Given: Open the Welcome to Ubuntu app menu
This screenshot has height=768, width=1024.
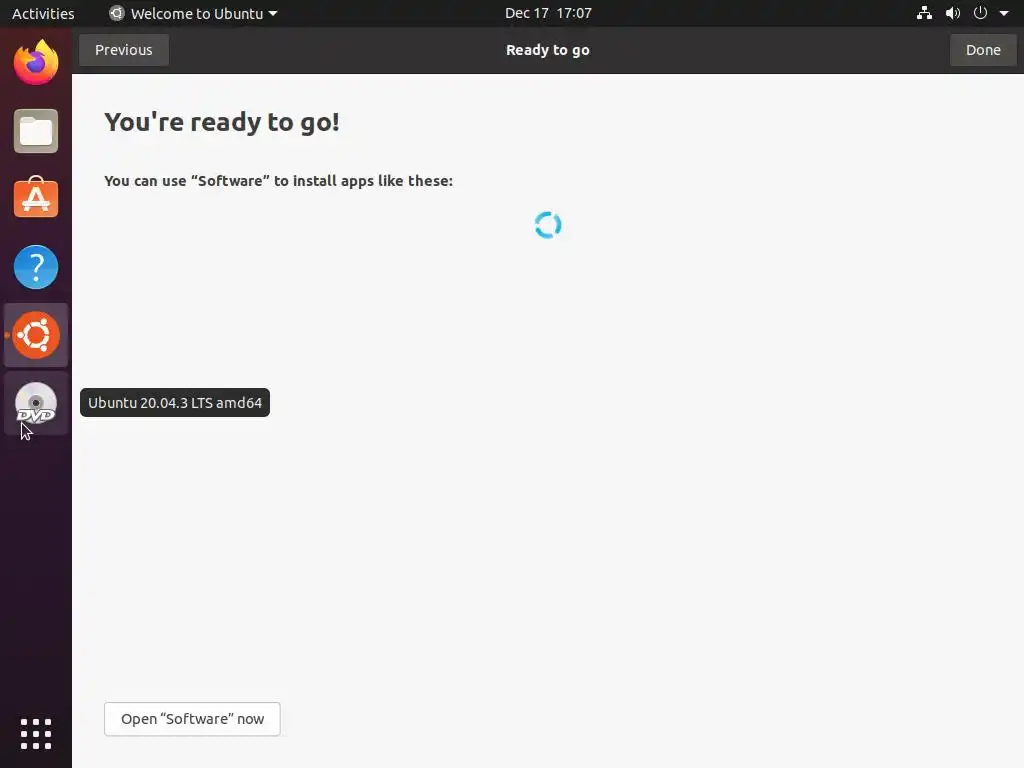Looking at the screenshot, I should pyautogui.click(x=193, y=13).
